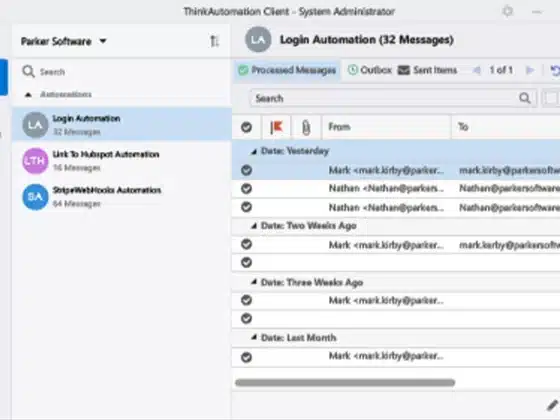Viewport: 560px width, 420px height.
Task: Select Mark's sender cell under Three Weeks Ago
Action: (386, 301)
